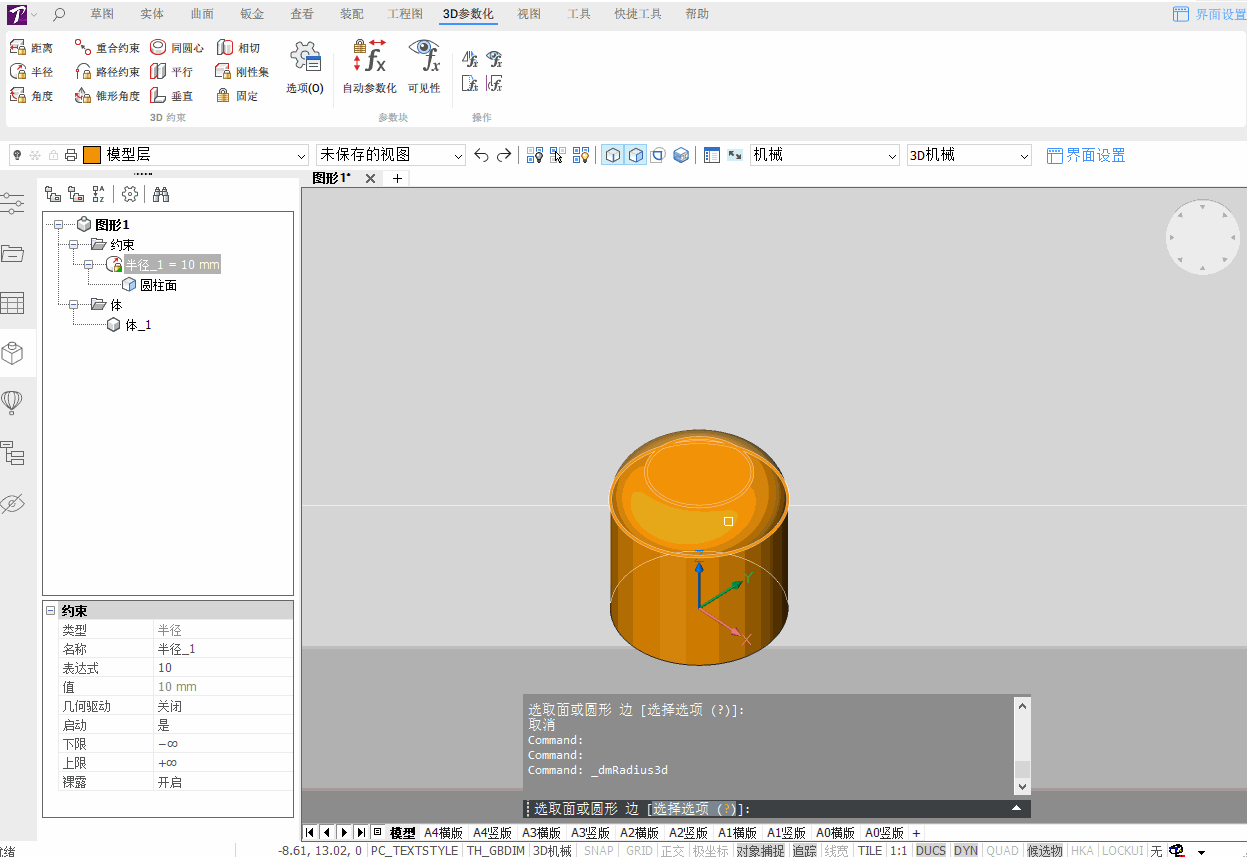
Task: Apply the 刚性集 rigid set constraint
Action: tap(243, 72)
